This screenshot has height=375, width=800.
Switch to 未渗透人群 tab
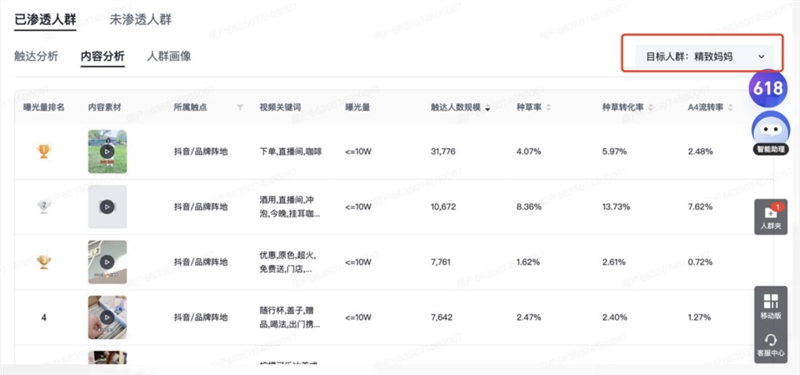coord(141,20)
